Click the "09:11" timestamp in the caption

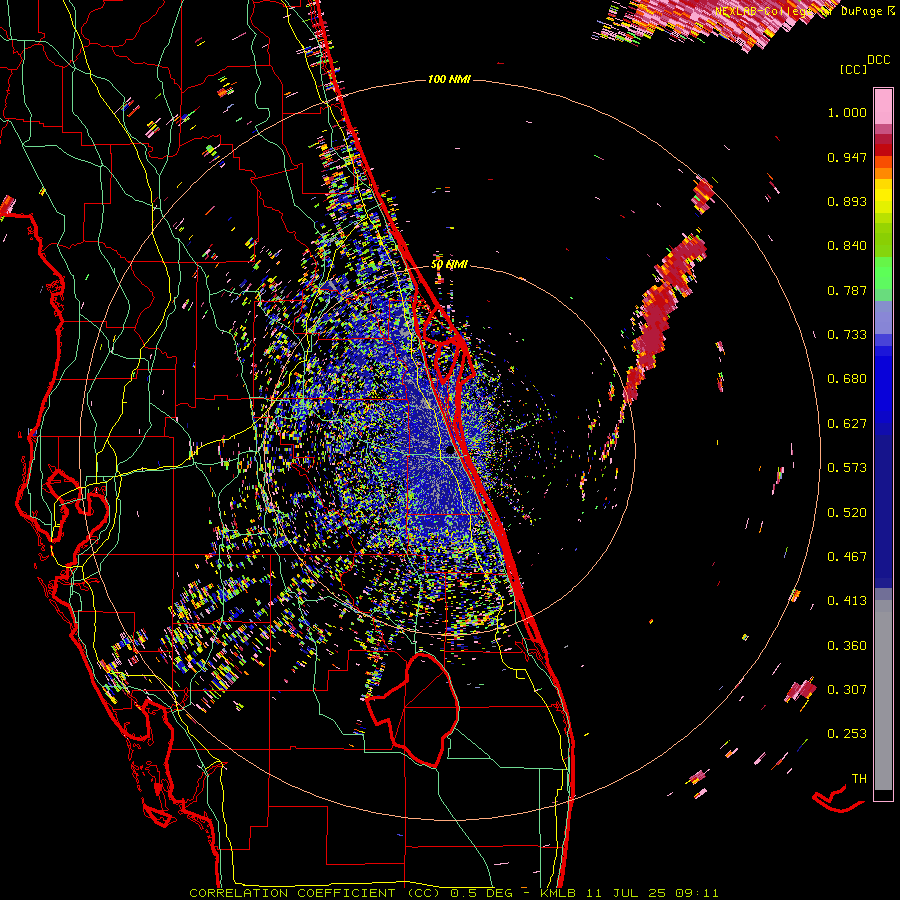[x=698, y=893]
